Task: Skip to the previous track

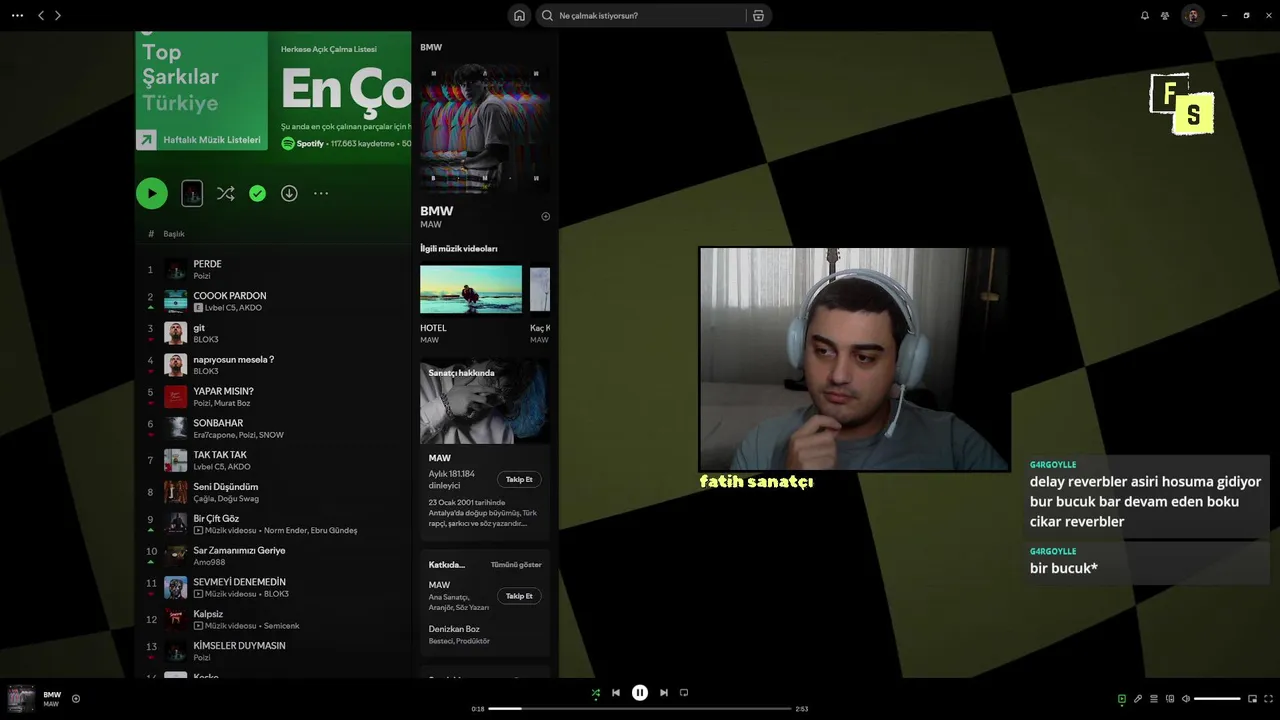Action: pos(616,693)
